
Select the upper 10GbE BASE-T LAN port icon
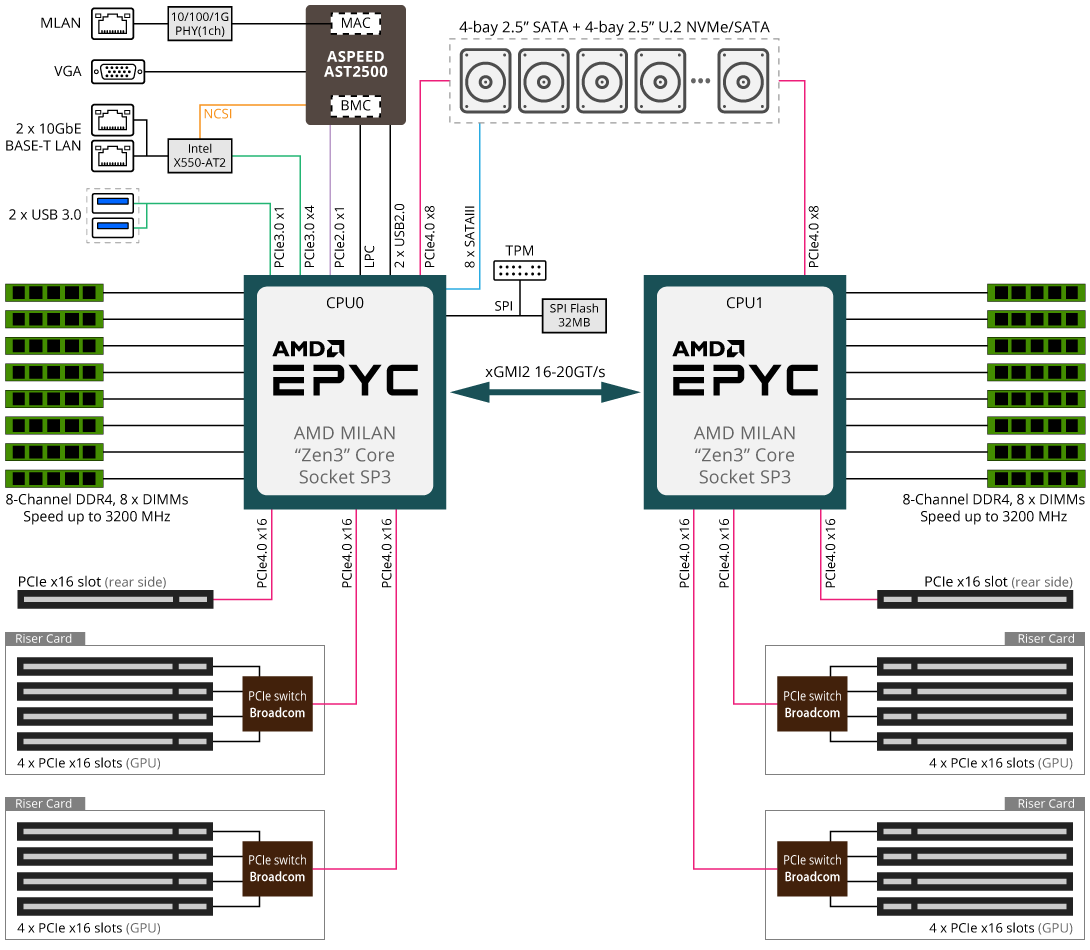(x=113, y=121)
